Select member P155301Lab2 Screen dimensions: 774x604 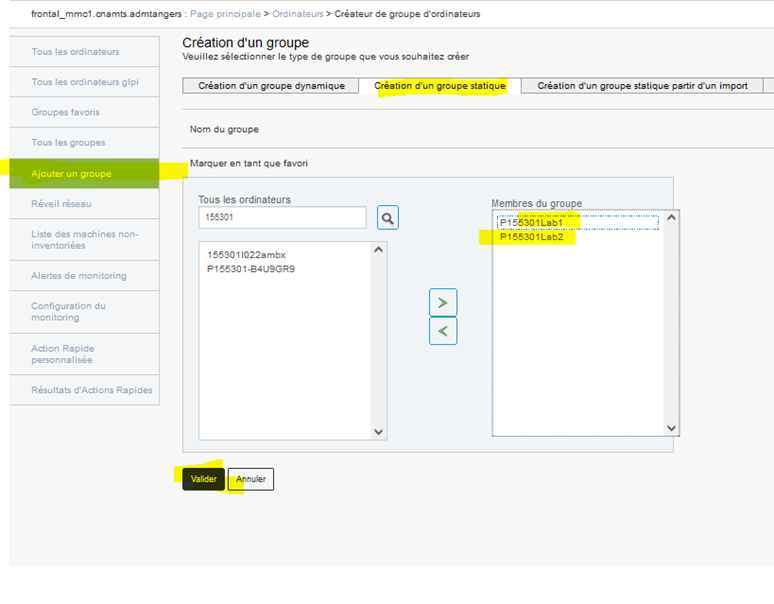(532, 237)
